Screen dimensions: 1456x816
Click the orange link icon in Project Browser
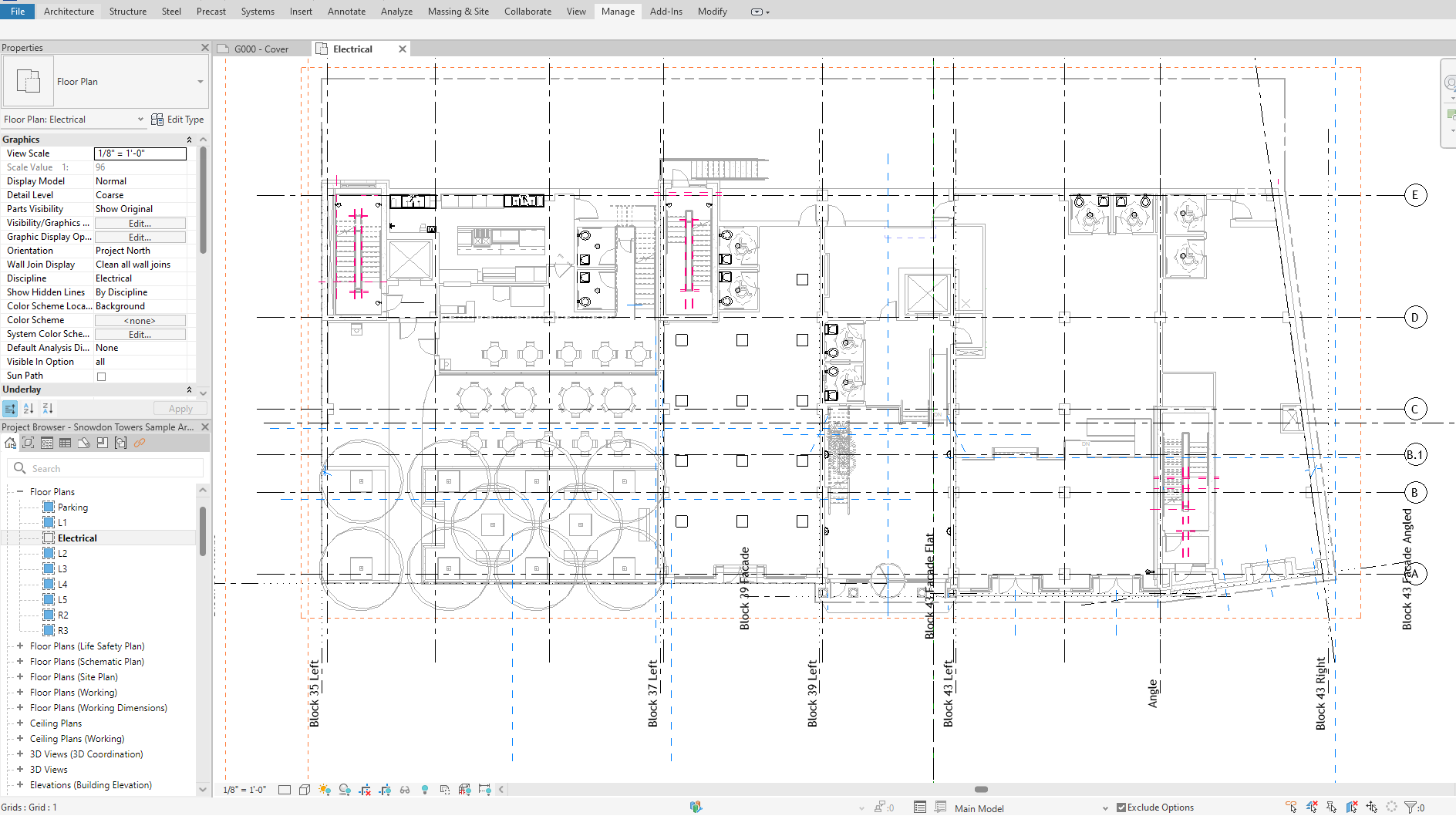tap(140, 443)
